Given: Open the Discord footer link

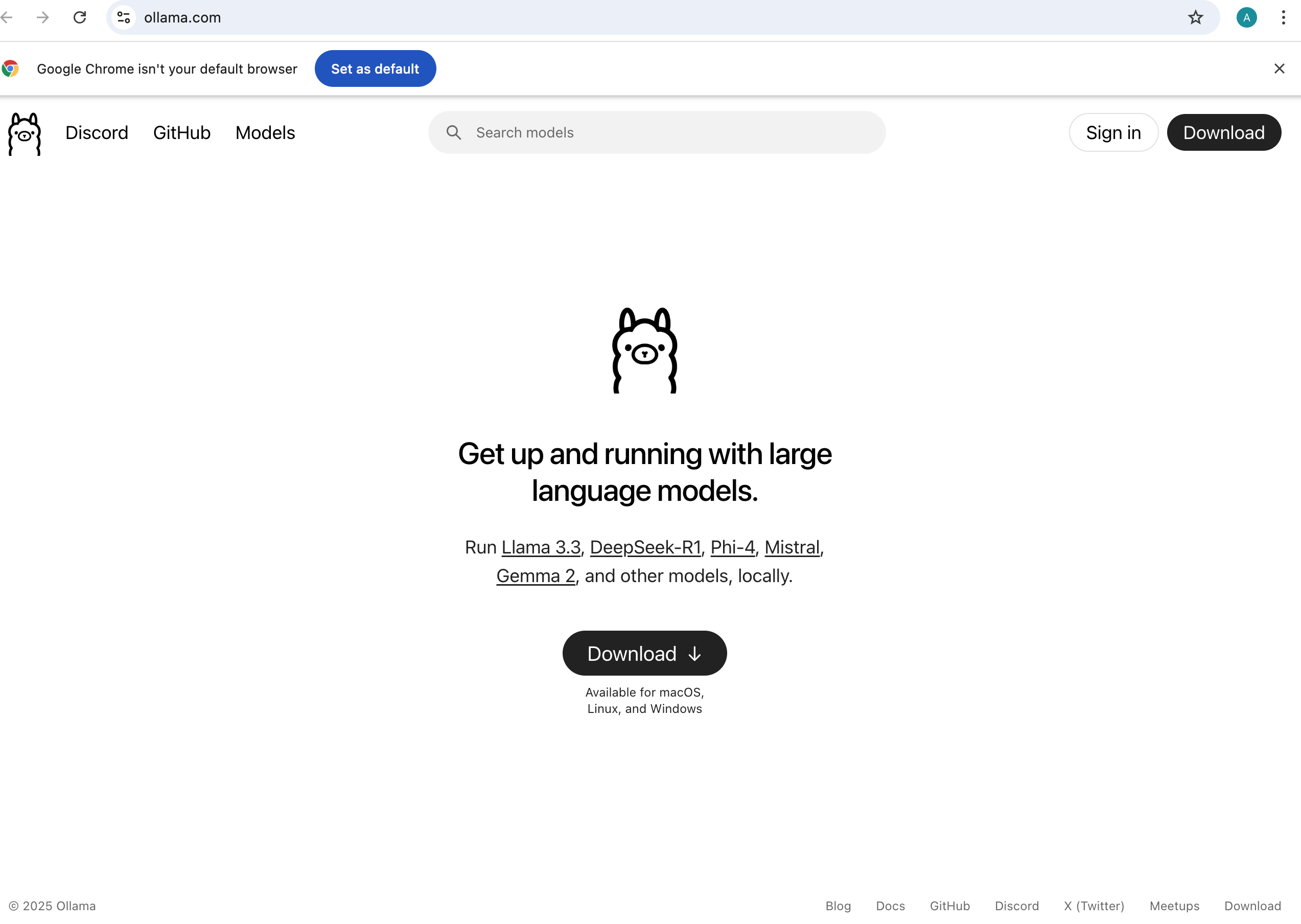Looking at the screenshot, I should click(x=1016, y=906).
